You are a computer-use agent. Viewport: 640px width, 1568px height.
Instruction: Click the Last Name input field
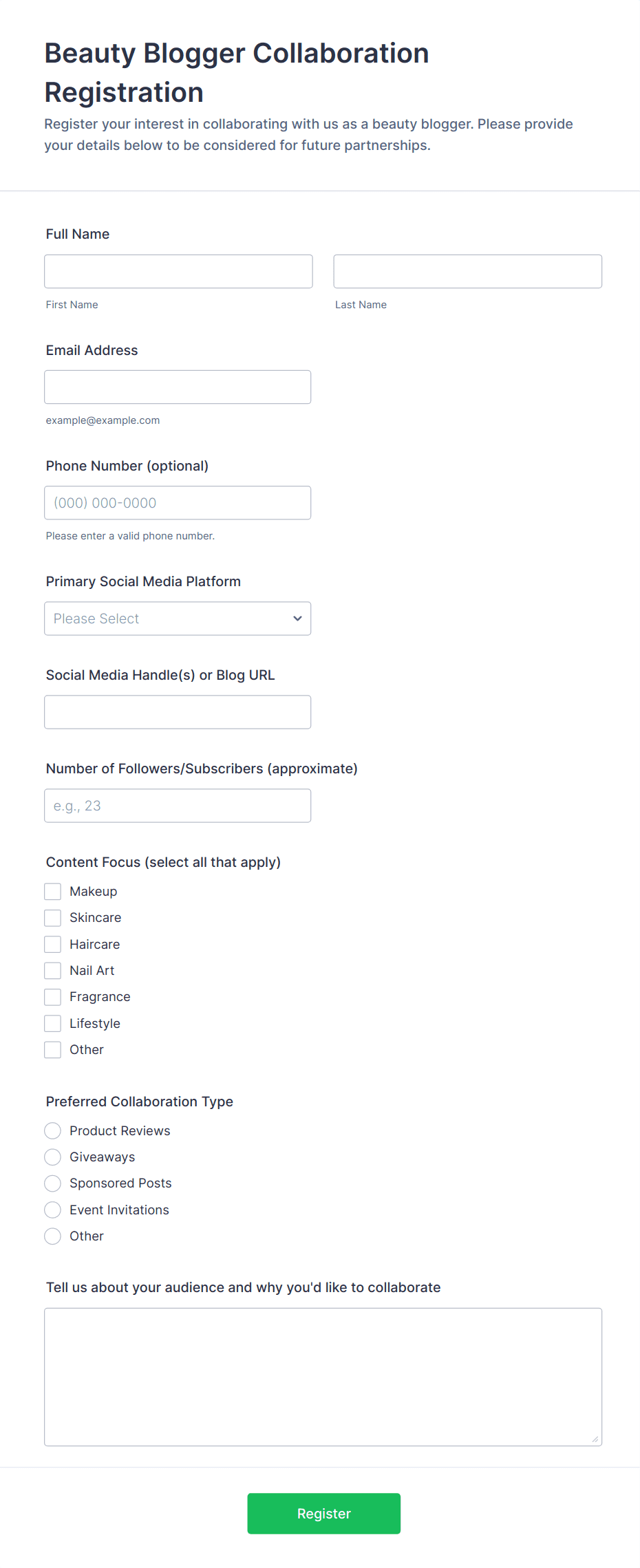click(467, 271)
